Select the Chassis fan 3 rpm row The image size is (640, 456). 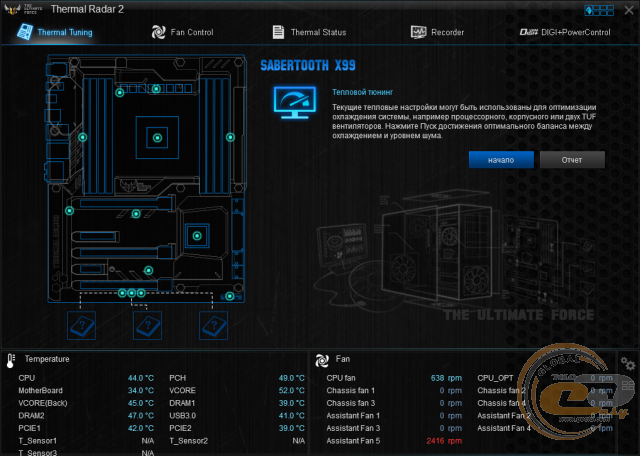(x=394, y=403)
